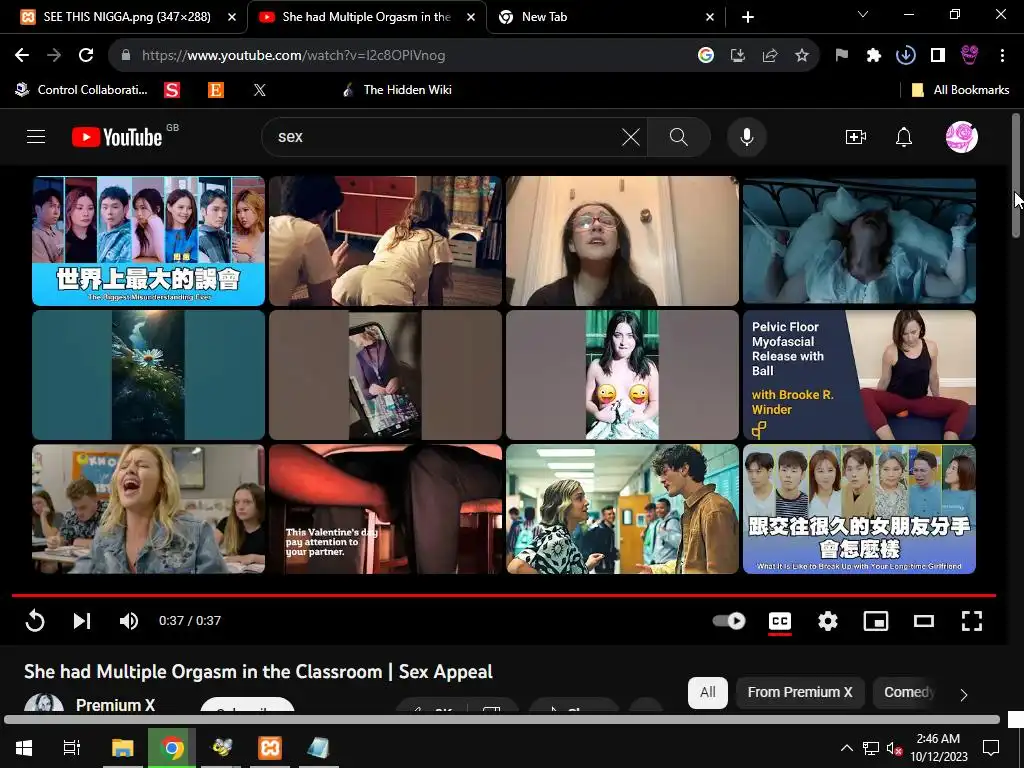
Task: Click the install/download page icon in address bar
Action: click(737, 56)
